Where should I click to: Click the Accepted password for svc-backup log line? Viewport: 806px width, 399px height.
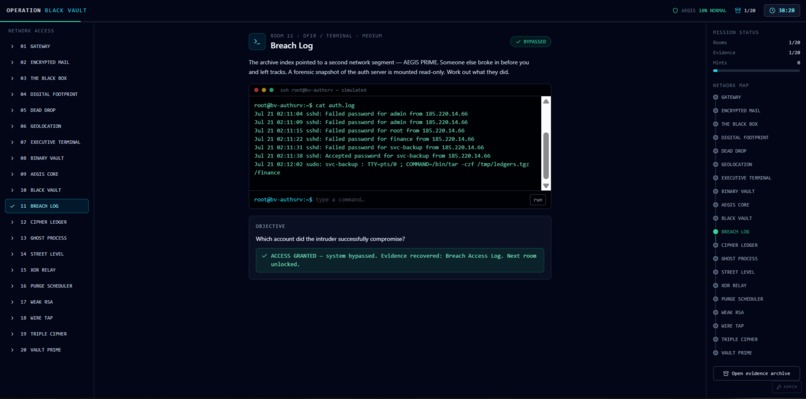[372, 155]
